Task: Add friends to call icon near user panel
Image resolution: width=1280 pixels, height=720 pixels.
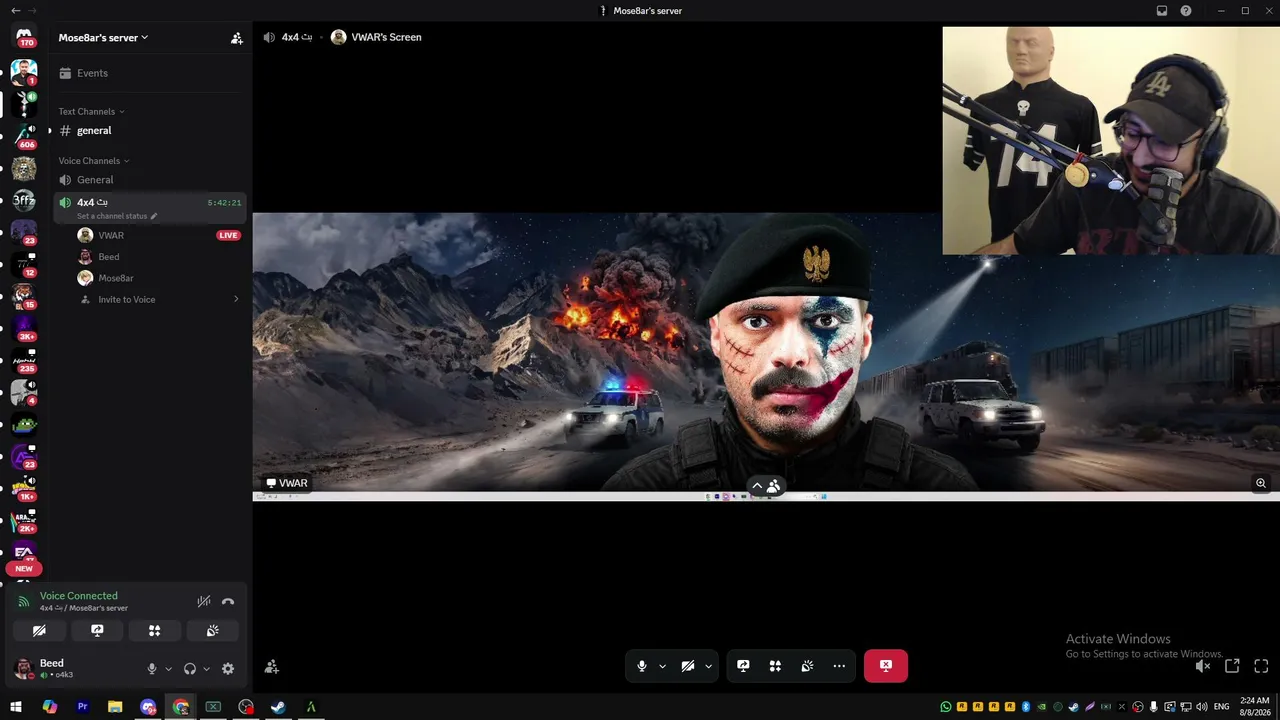Action: pyautogui.click(x=271, y=667)
